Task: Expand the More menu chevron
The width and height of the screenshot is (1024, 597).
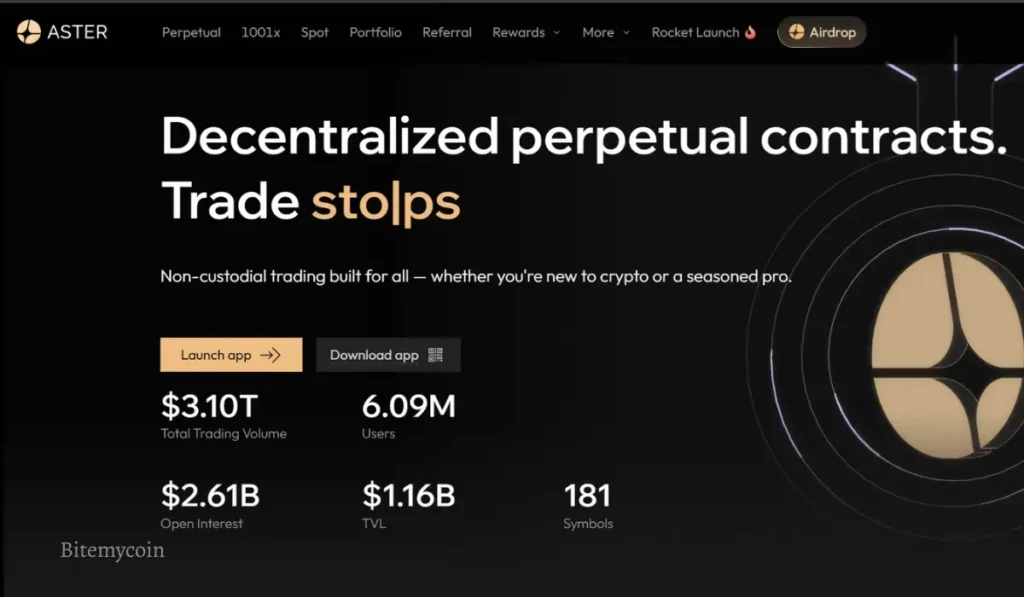Action: 627,32
